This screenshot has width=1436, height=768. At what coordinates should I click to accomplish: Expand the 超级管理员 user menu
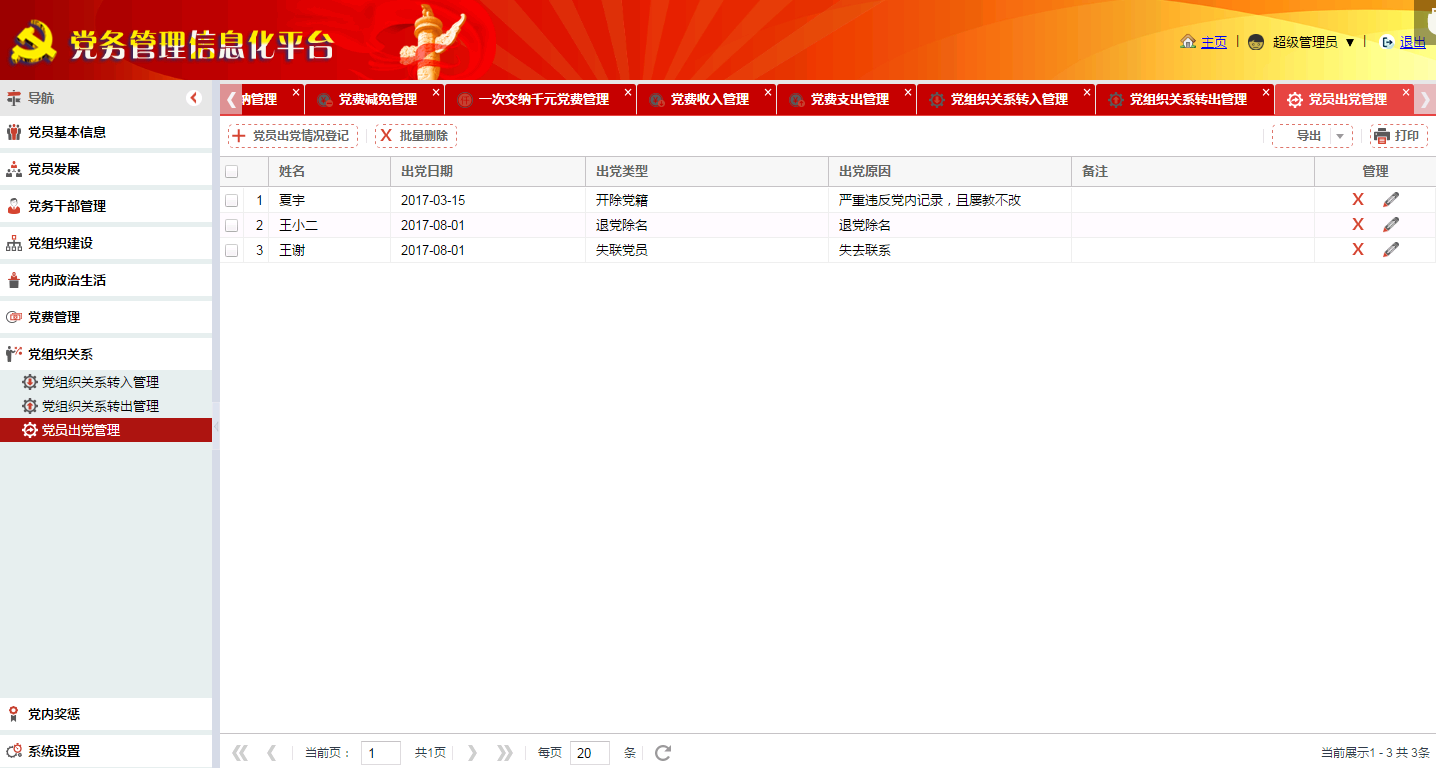point(1311,42)
